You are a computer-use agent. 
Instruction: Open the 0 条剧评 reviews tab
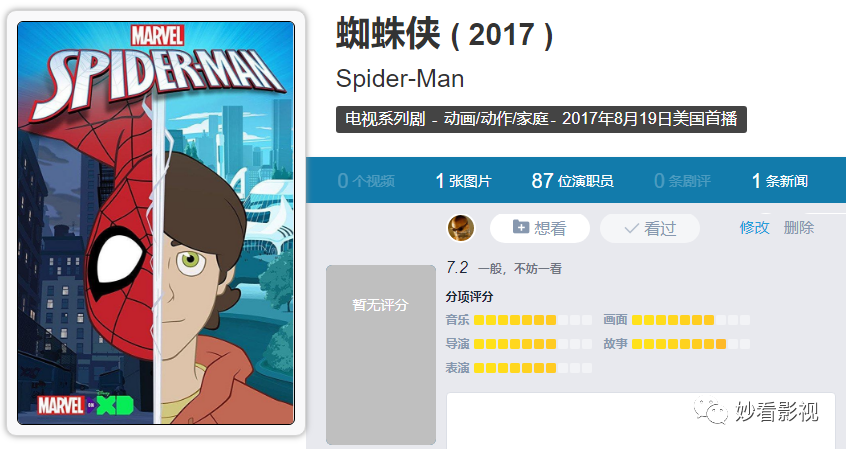click(x=682, y=181)
